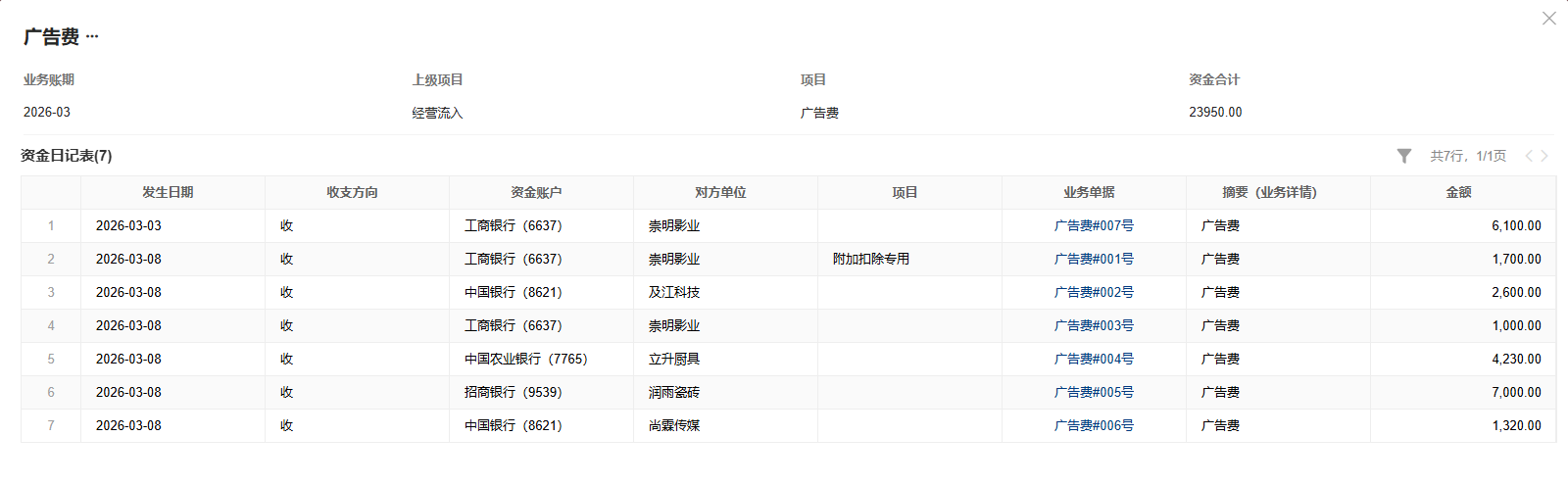This screenshot has width=1568, height=485.
Task: Open link 广告费#004号
Action: coord(1094,359)
